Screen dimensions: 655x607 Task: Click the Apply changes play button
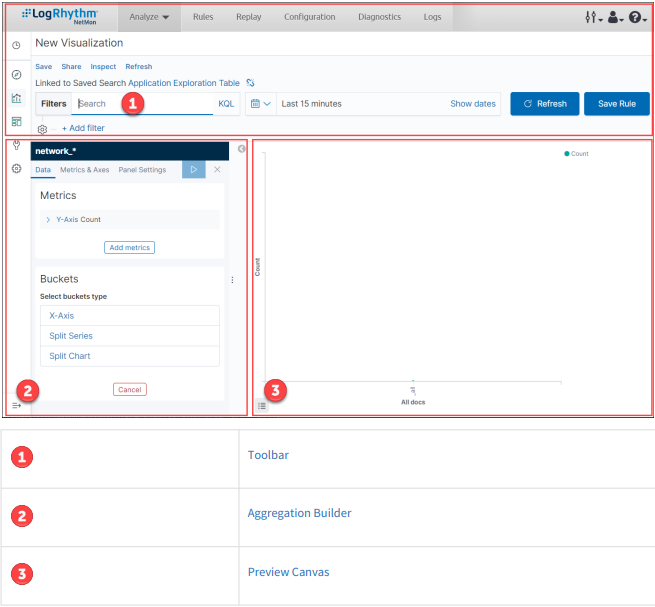[x=193, y=170]
